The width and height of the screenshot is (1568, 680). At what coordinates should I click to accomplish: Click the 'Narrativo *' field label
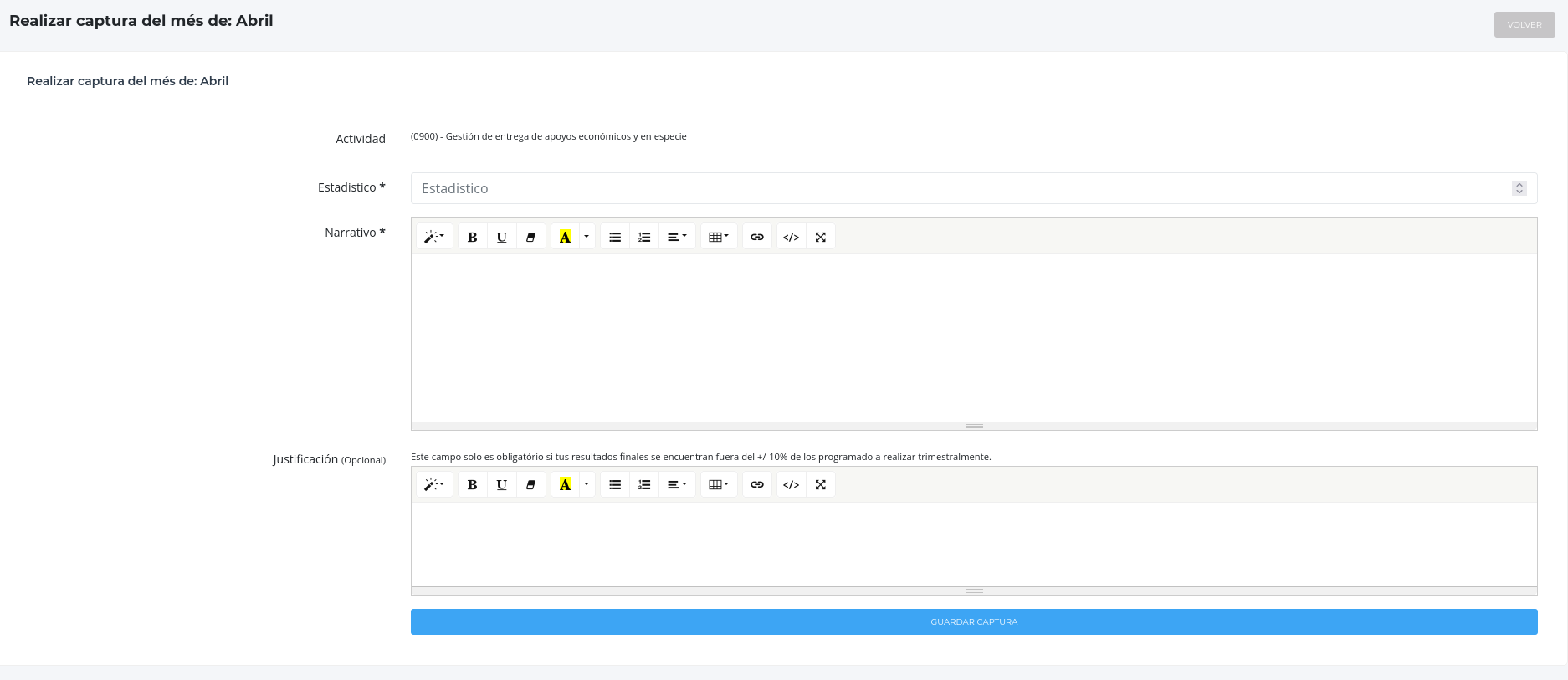tap(355, 233)
